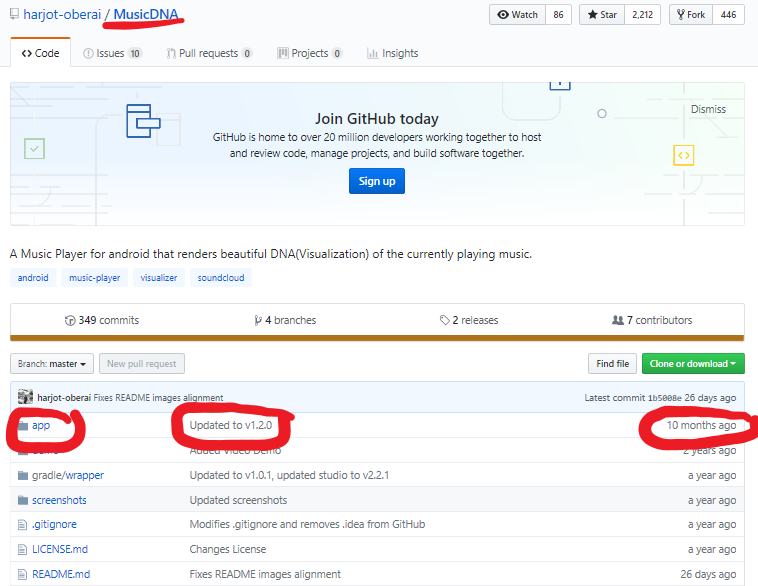Open the Insights tab
The width and height of the screenshot is (758, 586).
[393, 53]
